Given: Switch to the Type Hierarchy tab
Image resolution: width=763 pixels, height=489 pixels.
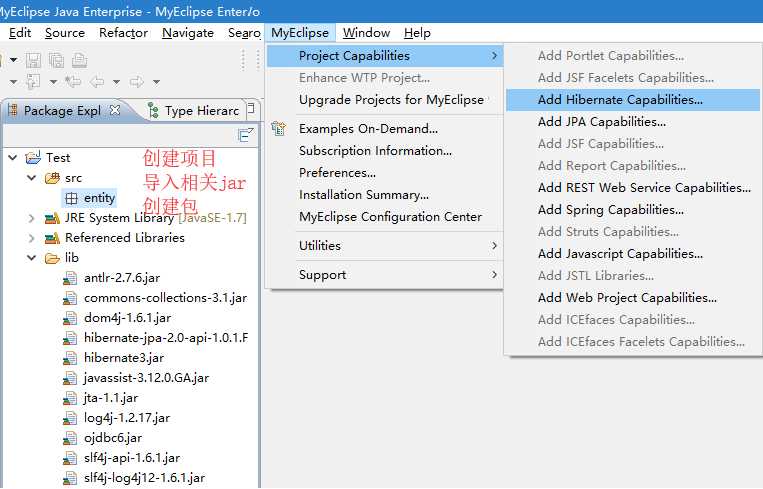Looking at the screenshot, I should [195, 110].
